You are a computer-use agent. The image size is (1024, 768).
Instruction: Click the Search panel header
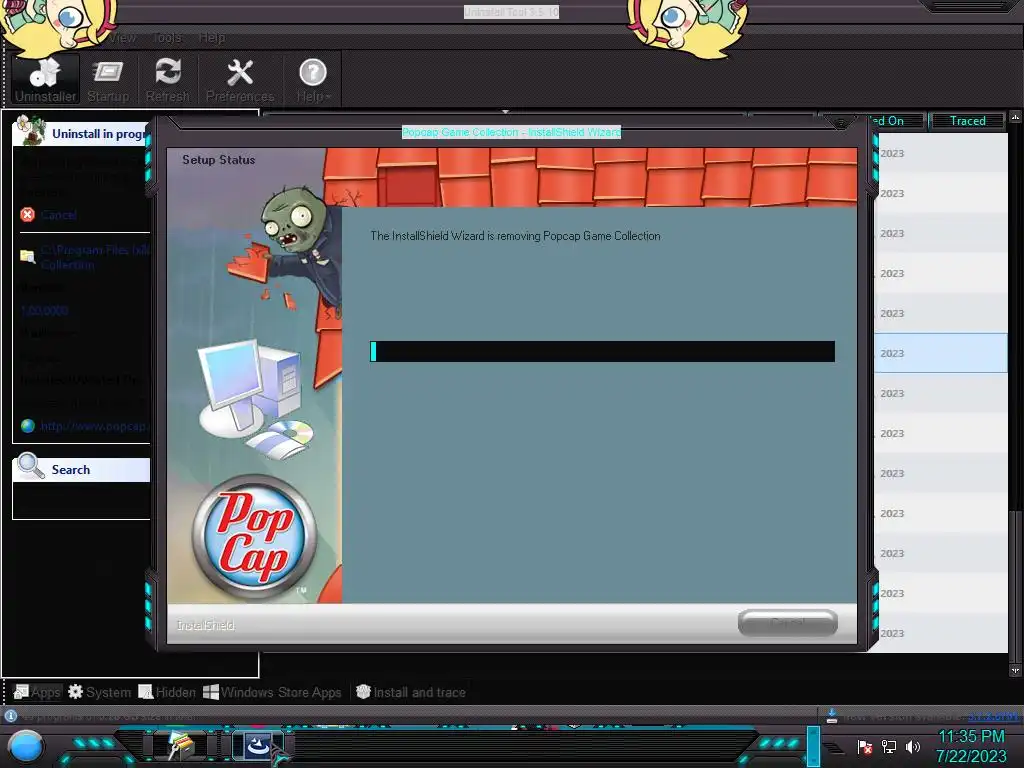click(x=81, y=470)
